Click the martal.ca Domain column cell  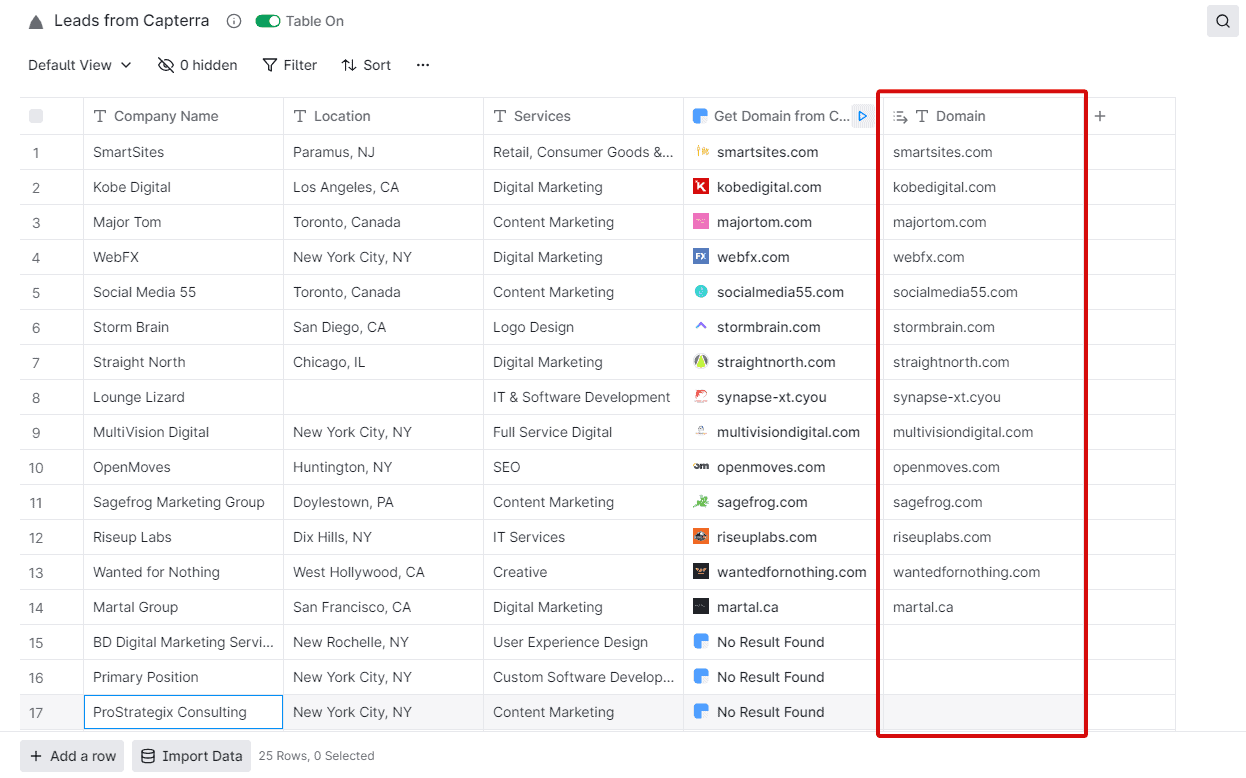click(984, 607)
